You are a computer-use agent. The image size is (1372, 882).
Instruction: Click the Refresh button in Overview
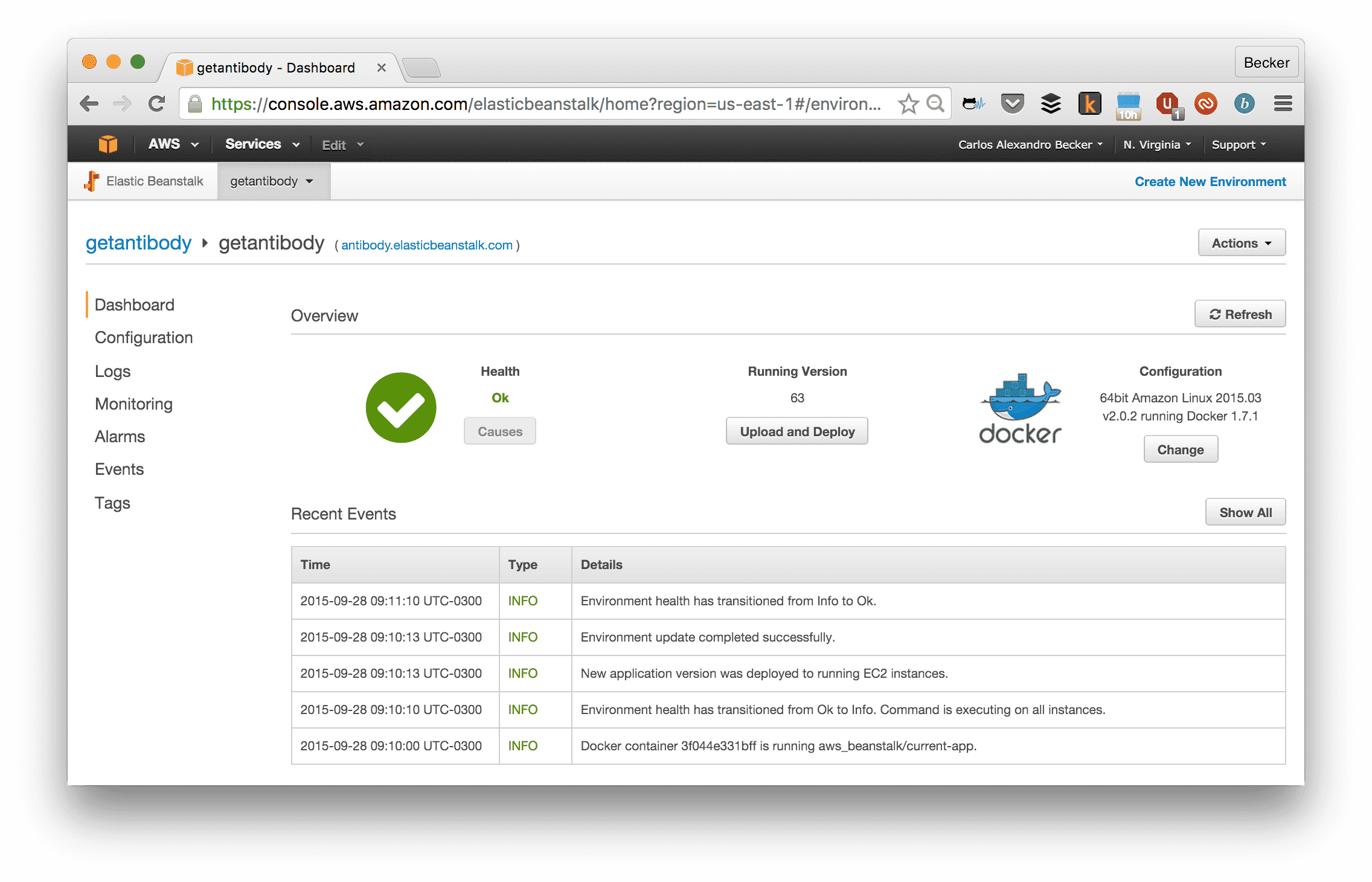[x=1240, y=314]
